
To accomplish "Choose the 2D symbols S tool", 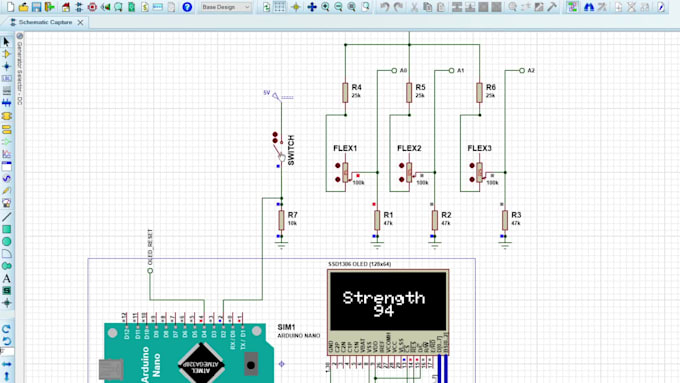I will [7, 291].
